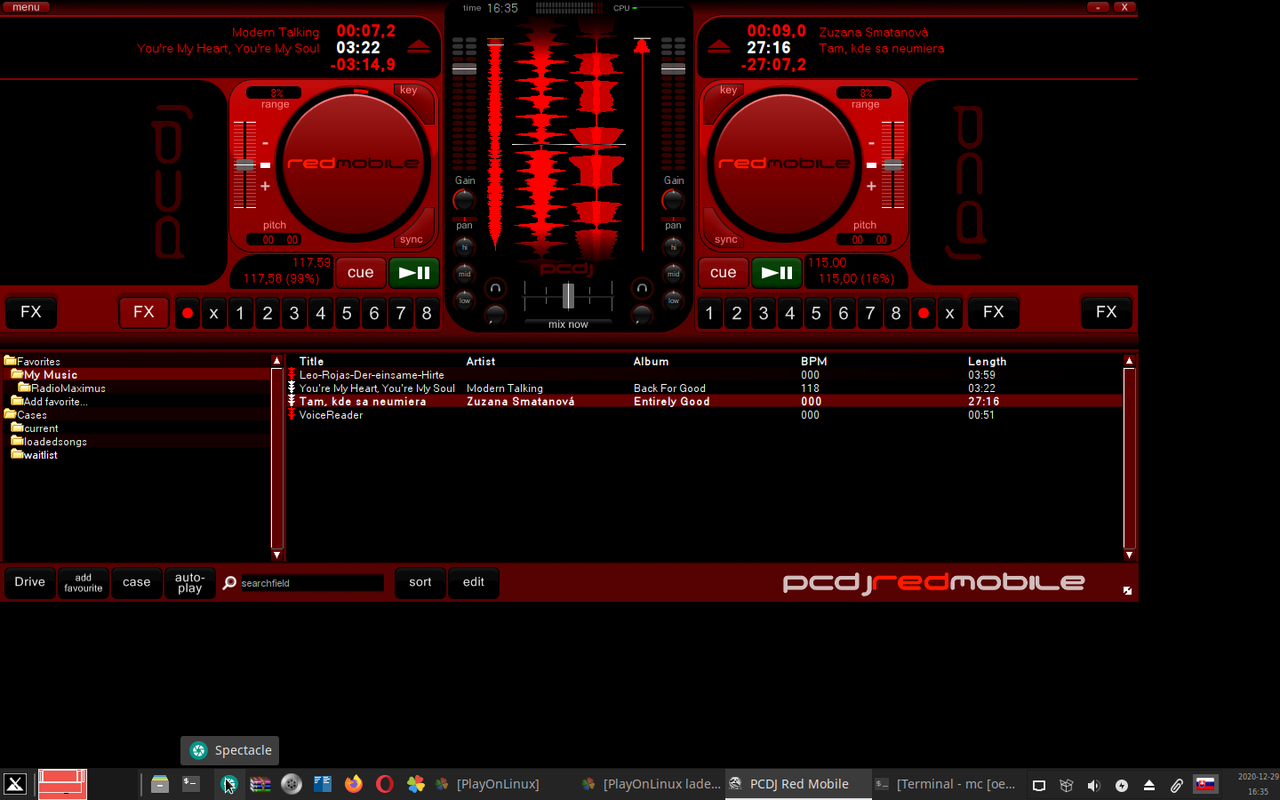
Task: Click the right deck cue button
Action: click(x=723, y=272)
